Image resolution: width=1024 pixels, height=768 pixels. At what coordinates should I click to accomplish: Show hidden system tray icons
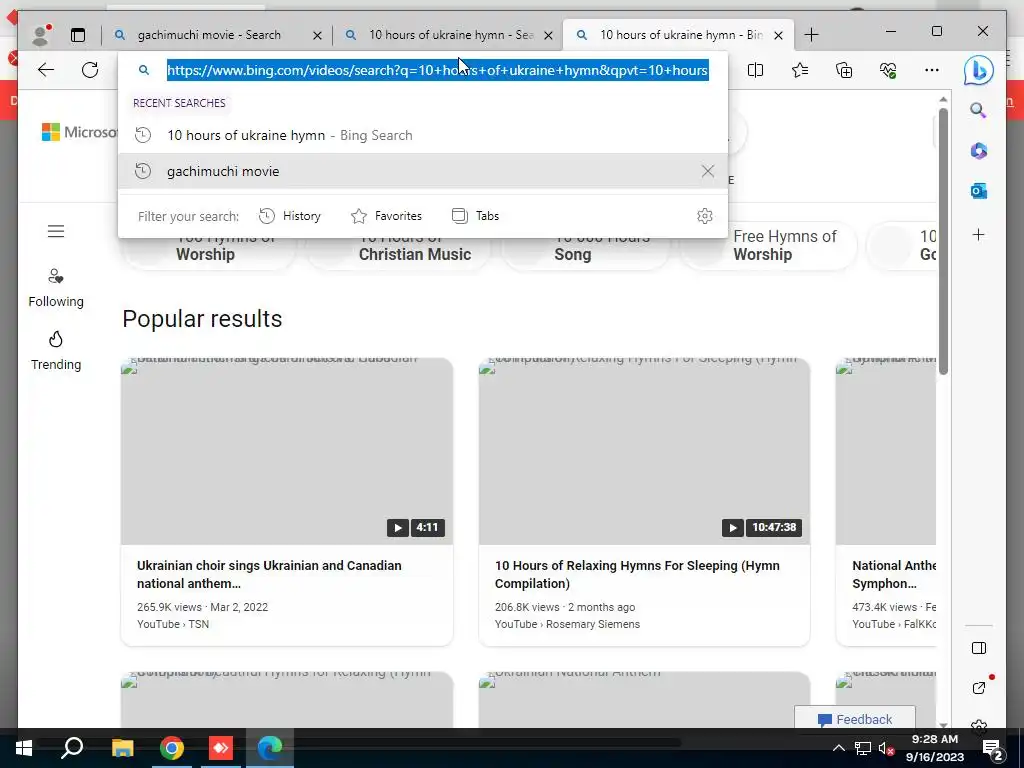tap(839, 748)
